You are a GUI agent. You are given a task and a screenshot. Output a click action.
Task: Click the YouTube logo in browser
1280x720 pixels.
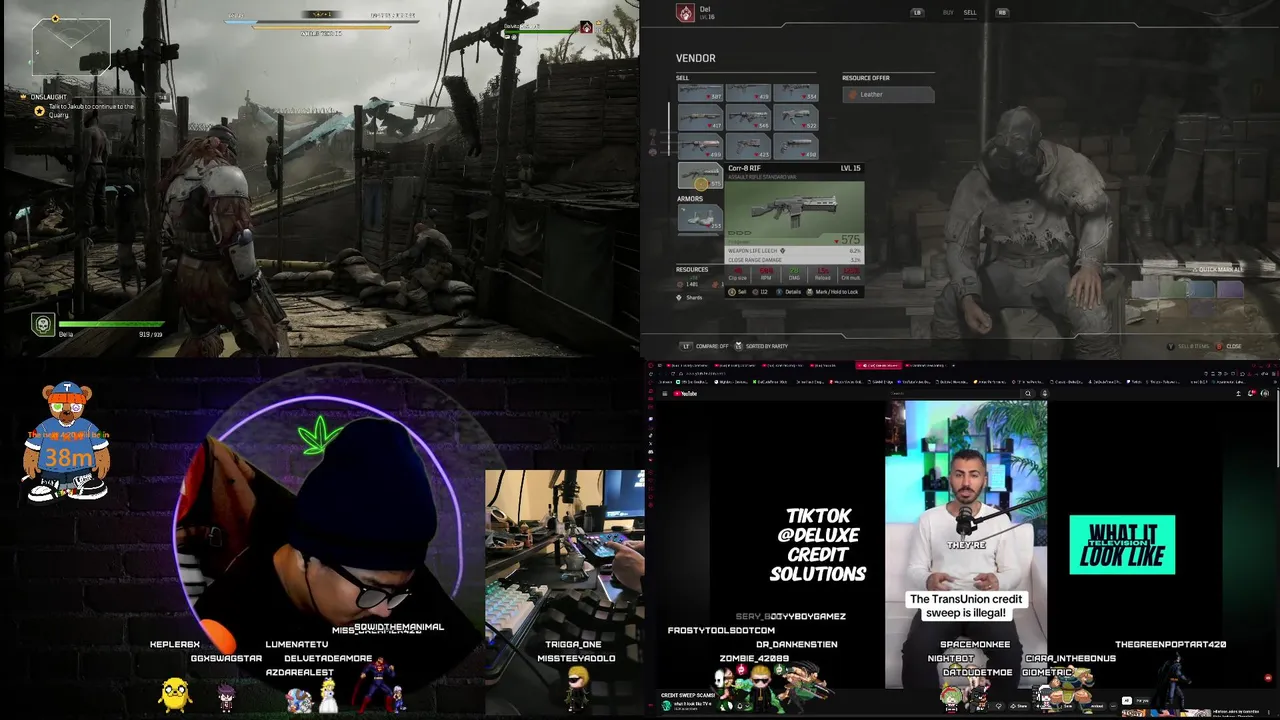click(x=685, y=393)
